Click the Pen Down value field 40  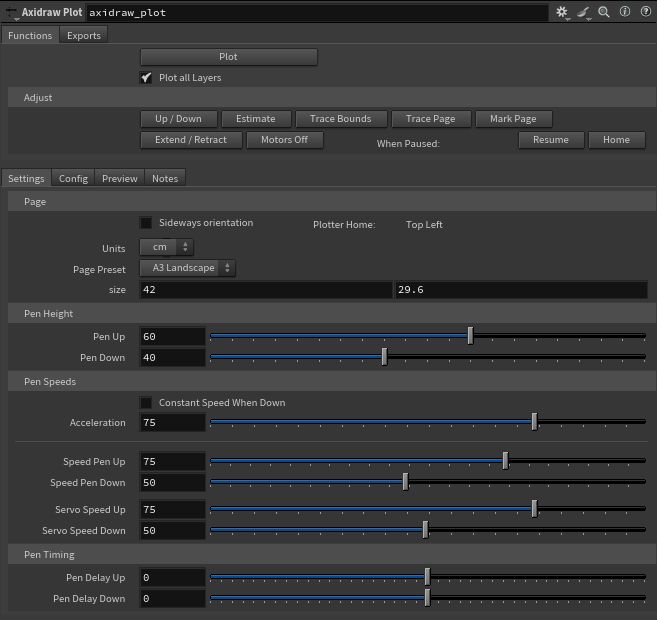(x=173, y=358)
